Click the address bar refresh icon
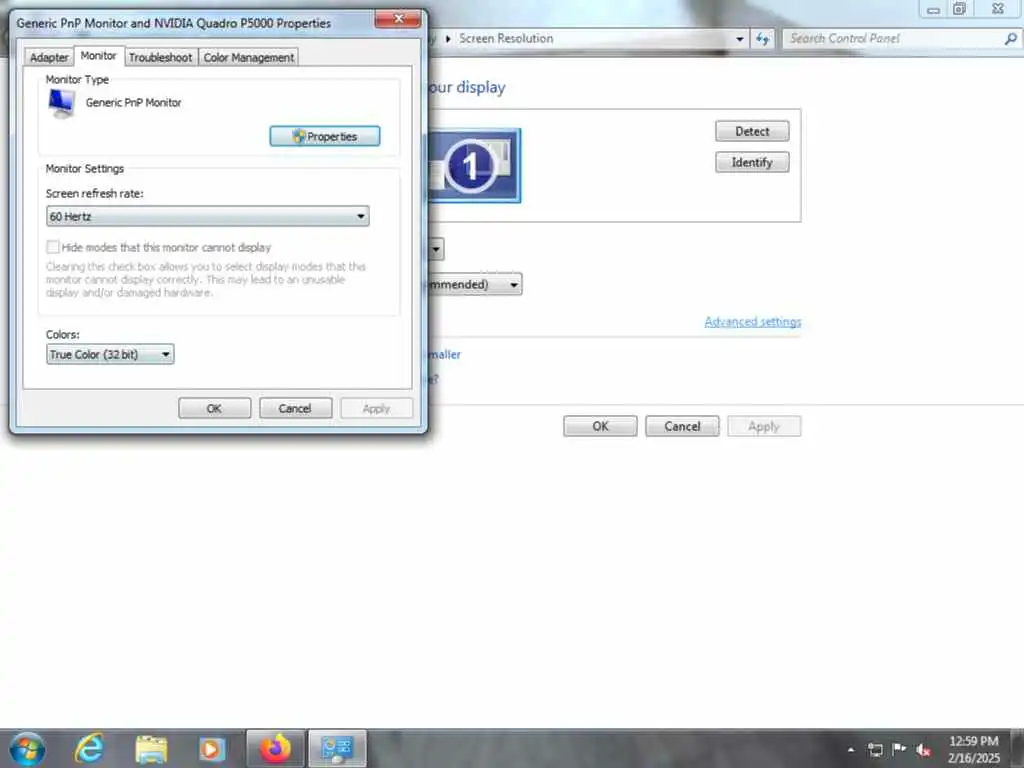The width and height of the screenshot is (1024, 768). [762, 39]
